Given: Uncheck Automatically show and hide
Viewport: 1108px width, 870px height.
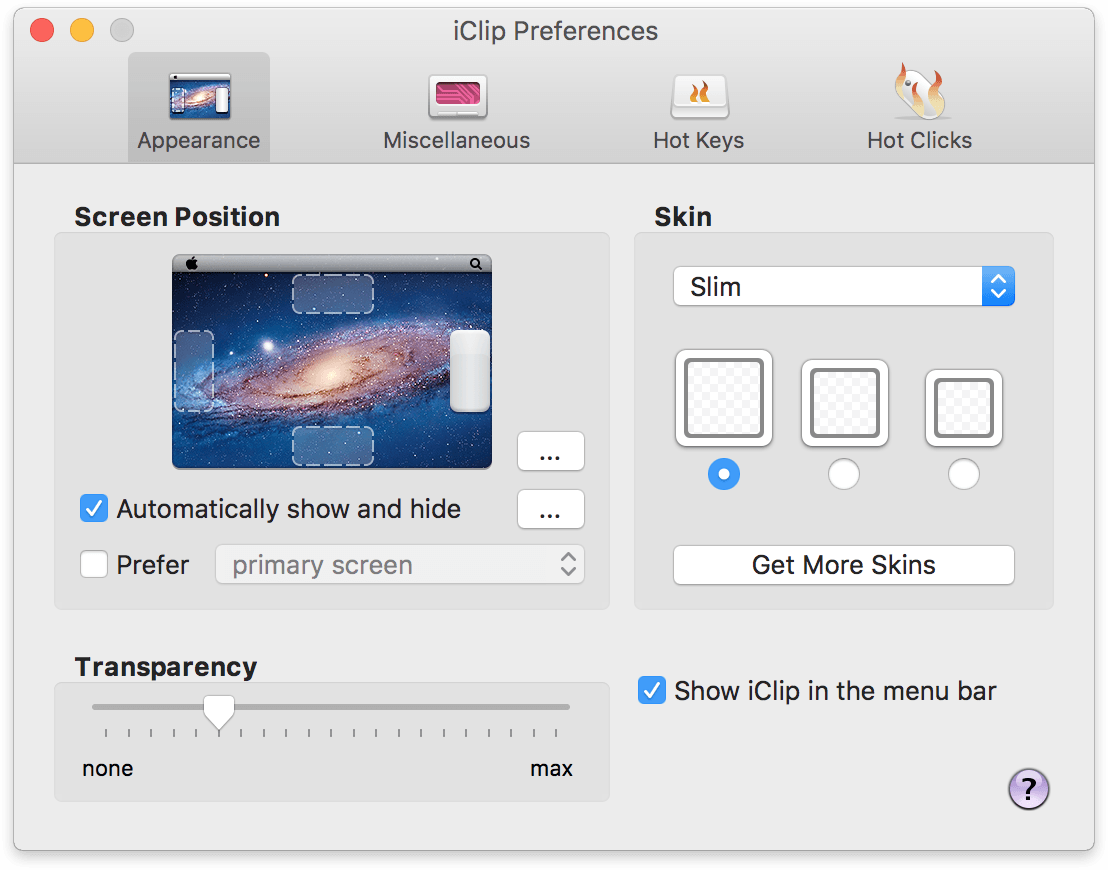Looking at the screenshot, I should 93,508.
